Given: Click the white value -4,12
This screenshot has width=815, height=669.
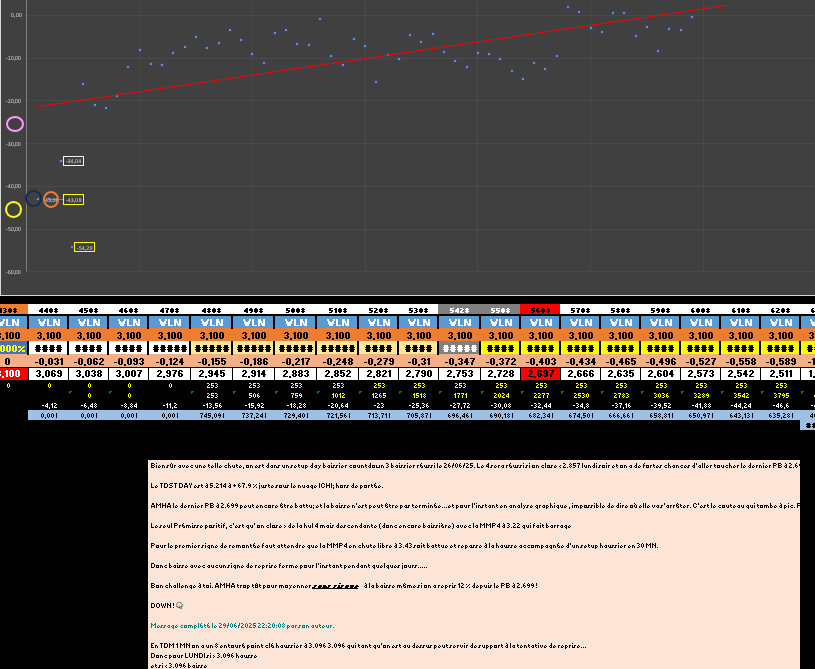Looking at the screenshot, I should pyautogui.click(x=49, y=405).
